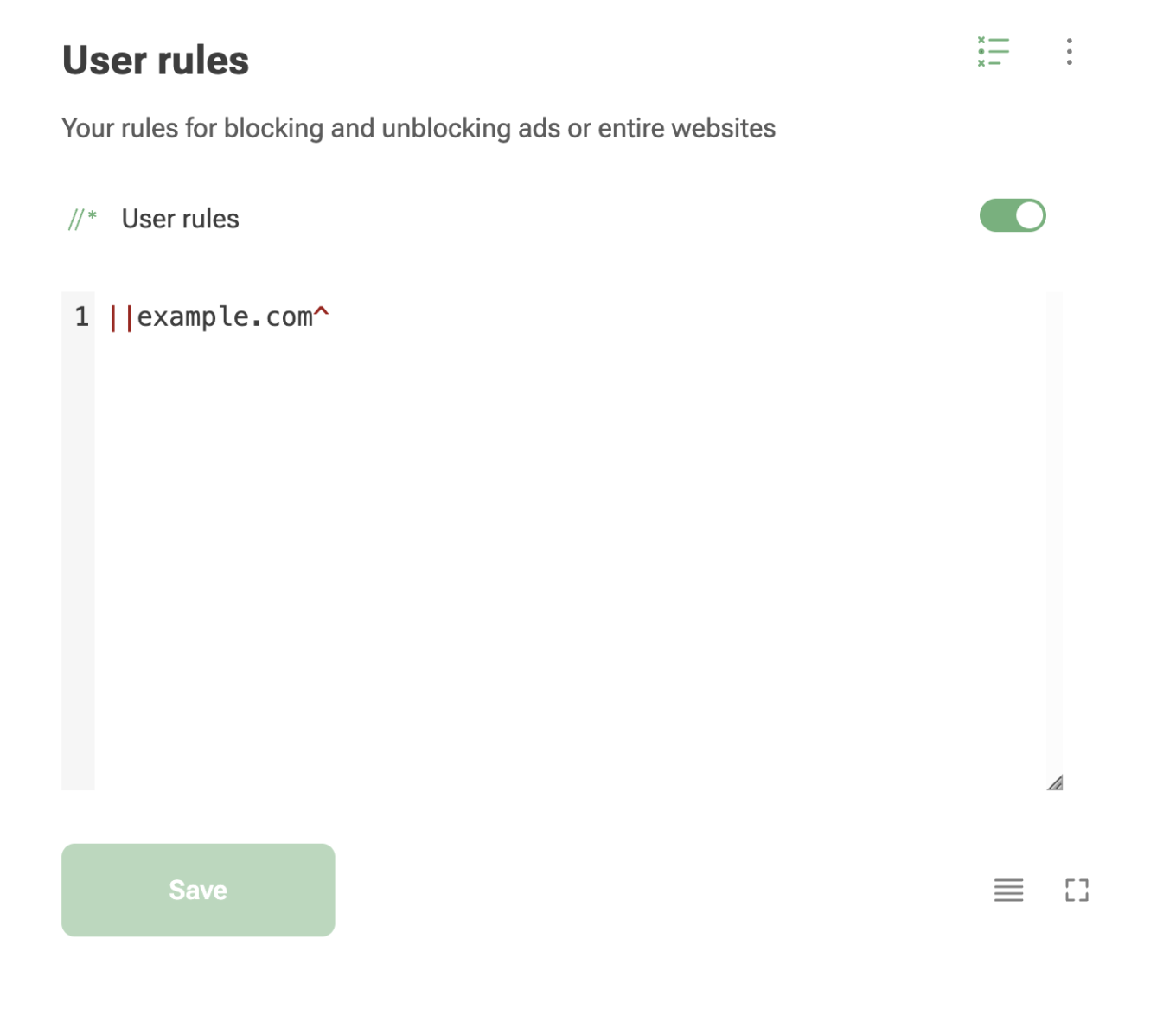Click the rules description subtitle text

[419, 128]
